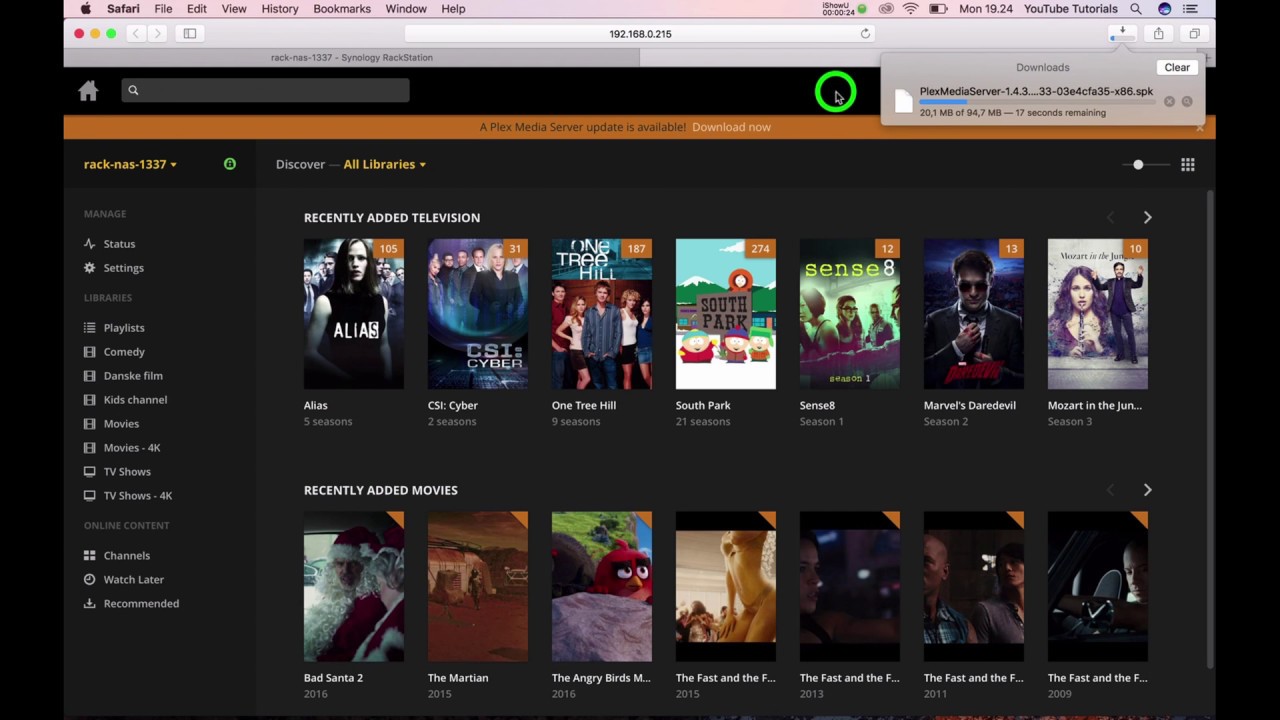This screenshot has width=1280, height=720.
Task: Open Bad Santa 2 movie poster
Action: (354, 587)
